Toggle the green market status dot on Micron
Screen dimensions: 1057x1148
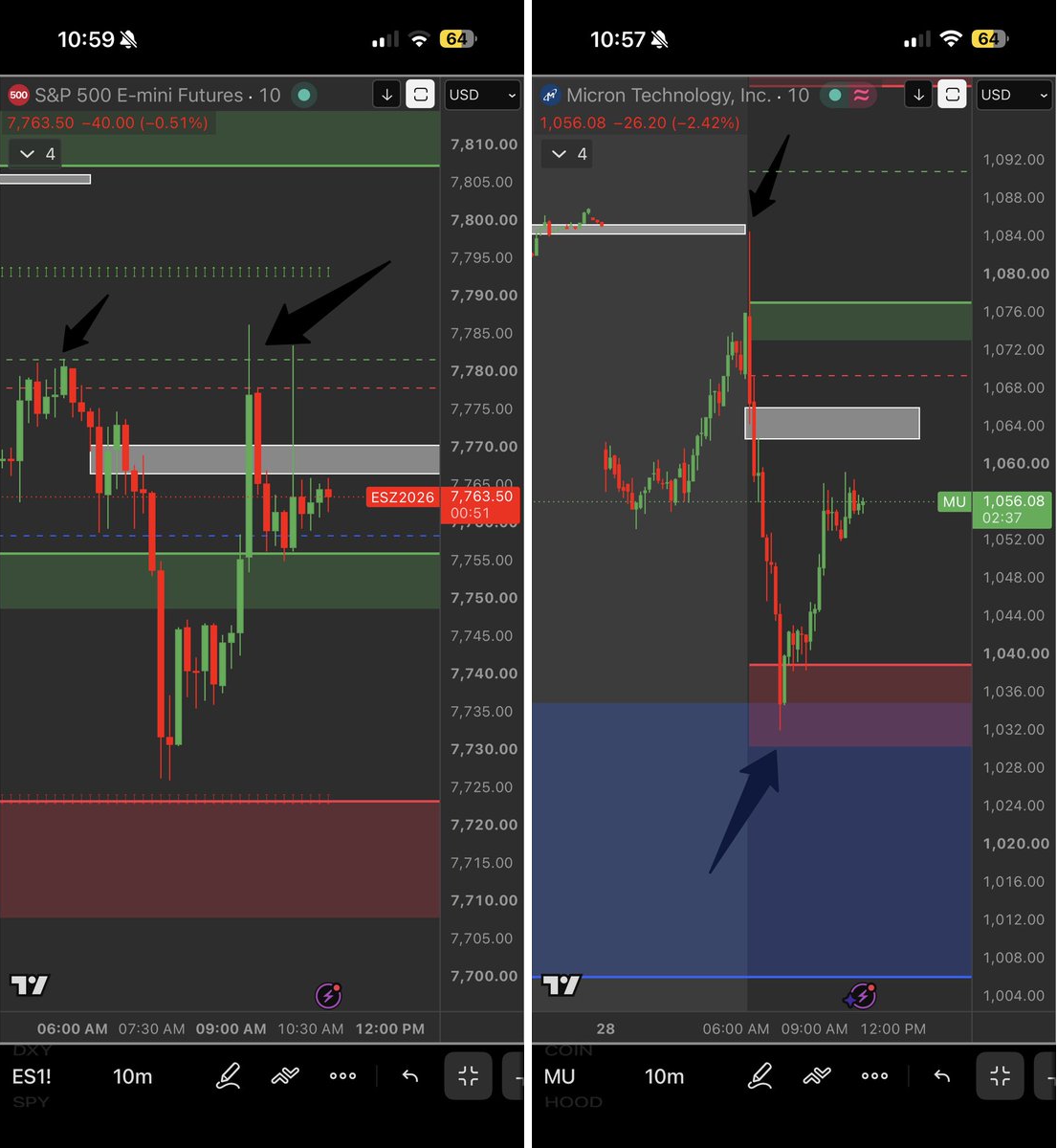(x=835, y=95)
